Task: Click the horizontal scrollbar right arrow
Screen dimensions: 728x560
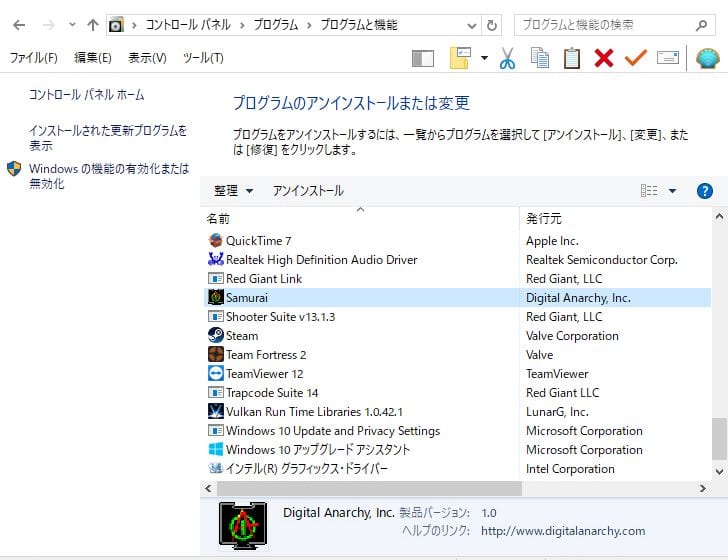Action: [x=702, y=488]
